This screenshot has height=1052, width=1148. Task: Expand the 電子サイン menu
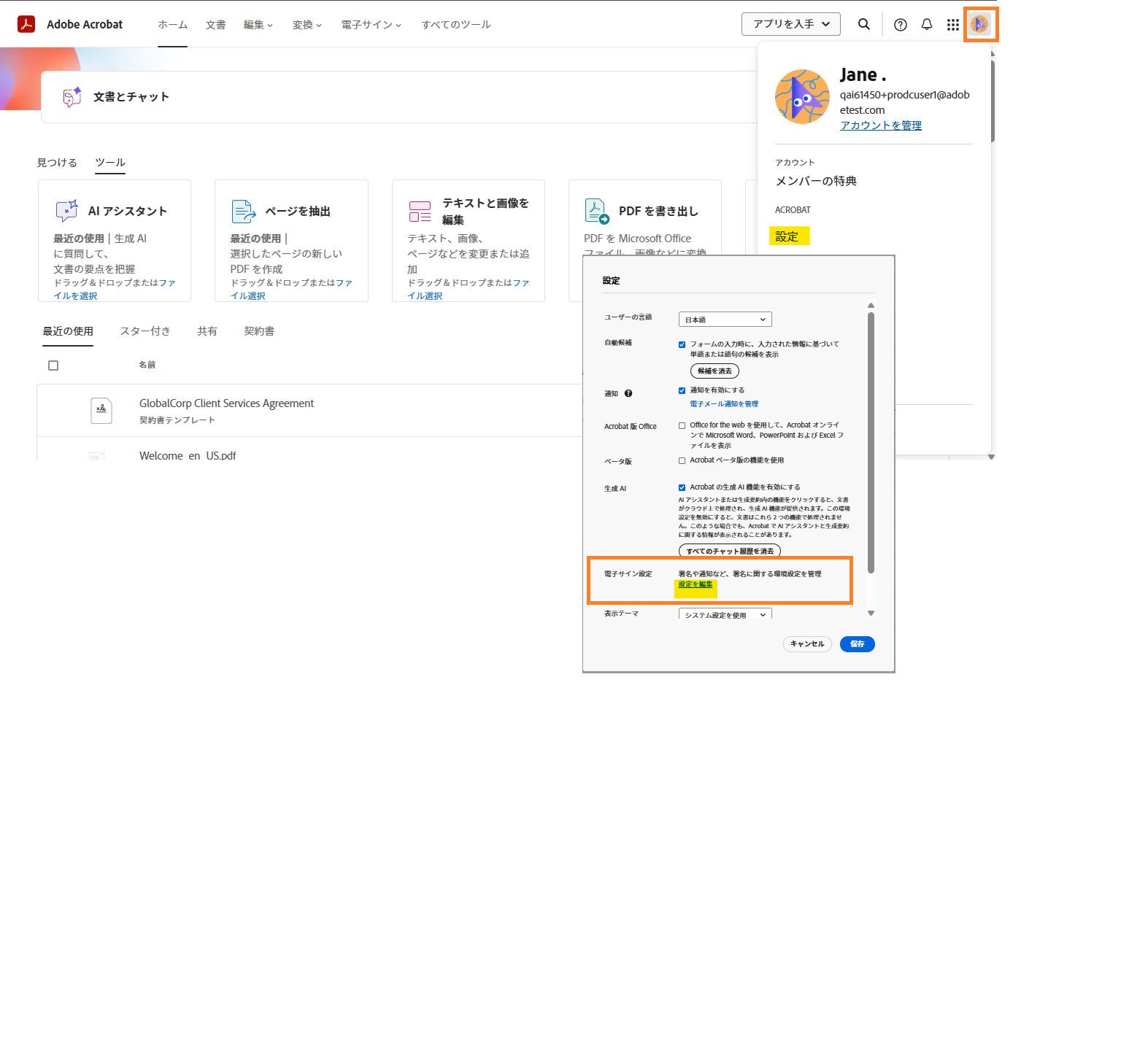coord(371,25)
